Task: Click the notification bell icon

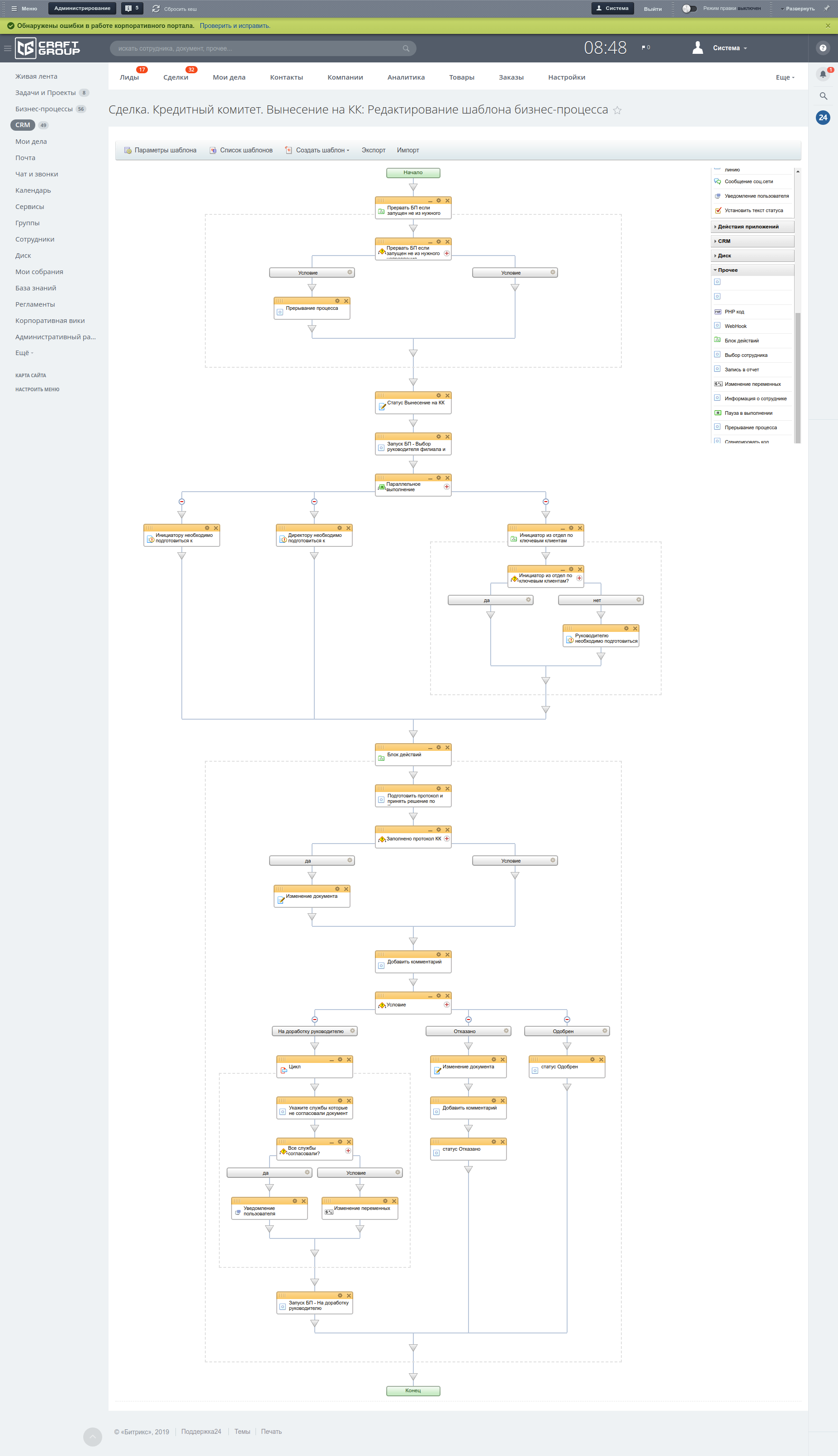Action: (823, 74)
